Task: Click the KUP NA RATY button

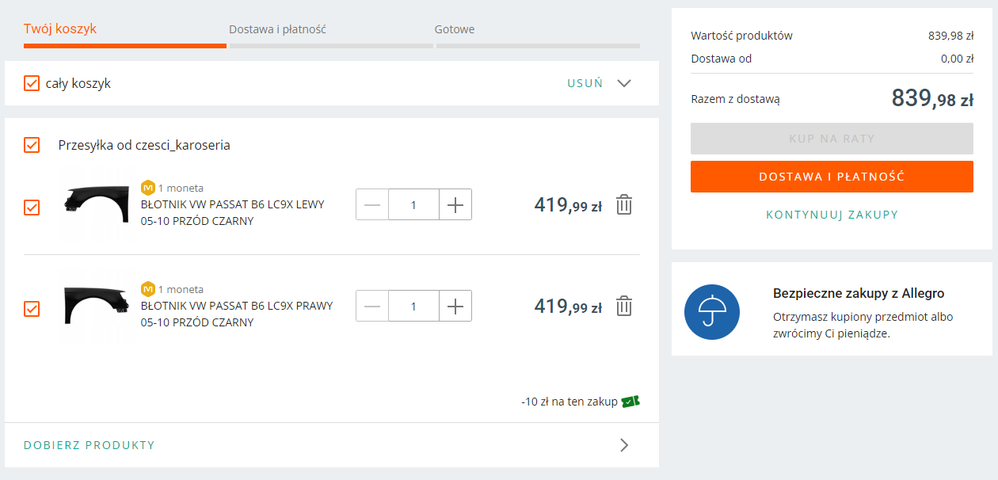Action: click(832, 138)
